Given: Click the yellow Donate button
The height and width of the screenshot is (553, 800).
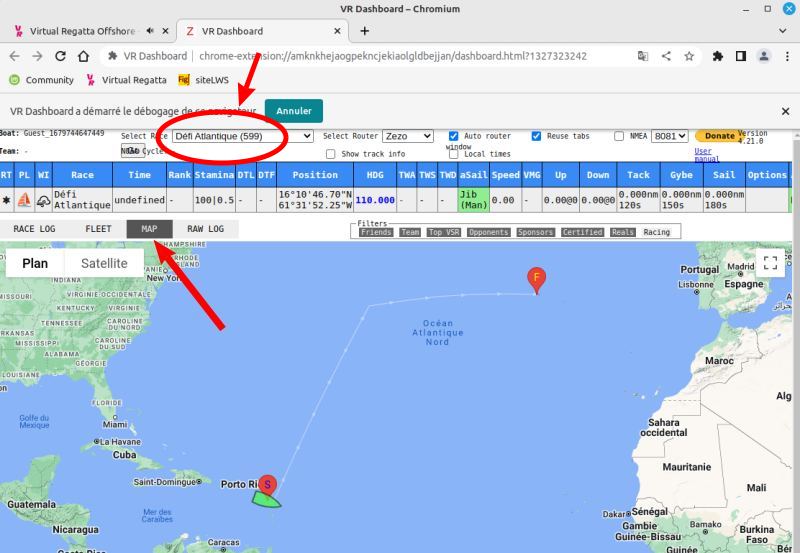Looking at the screenshot, I should (x=718, y=136).
